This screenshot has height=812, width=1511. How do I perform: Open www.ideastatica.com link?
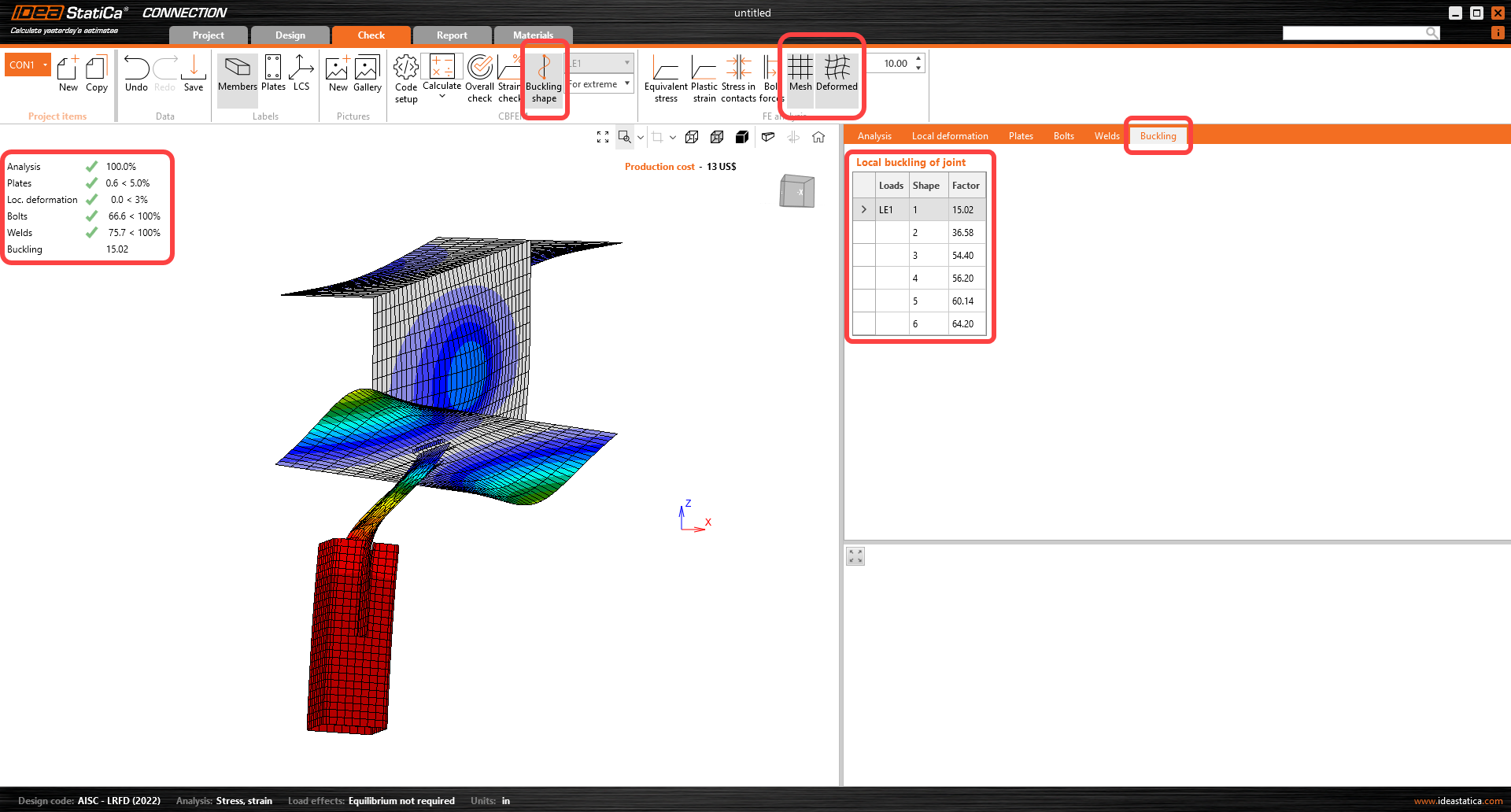pyautogui.click(x=1458, y=801)
